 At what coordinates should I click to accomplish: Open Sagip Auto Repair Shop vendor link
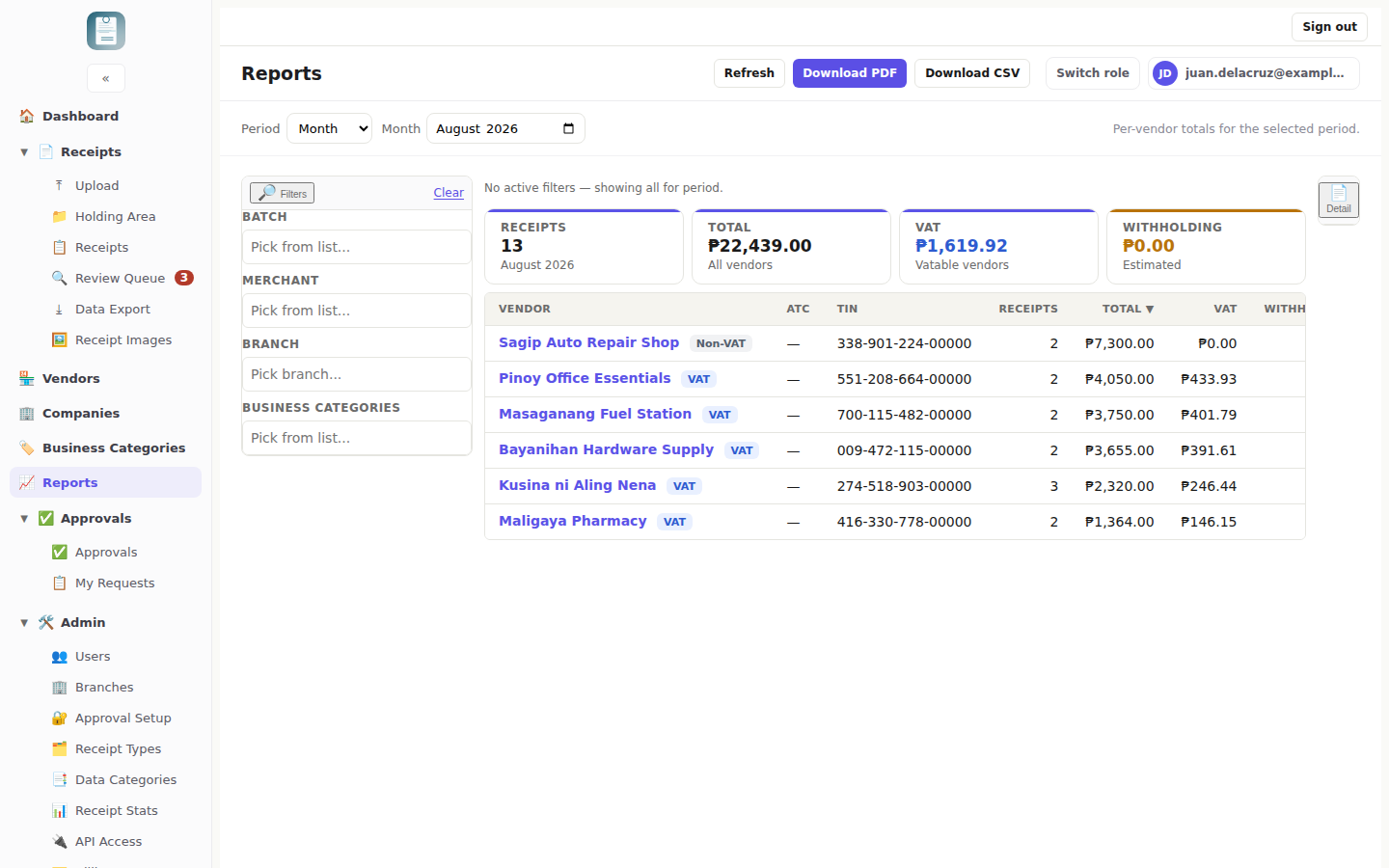point(588,342)
